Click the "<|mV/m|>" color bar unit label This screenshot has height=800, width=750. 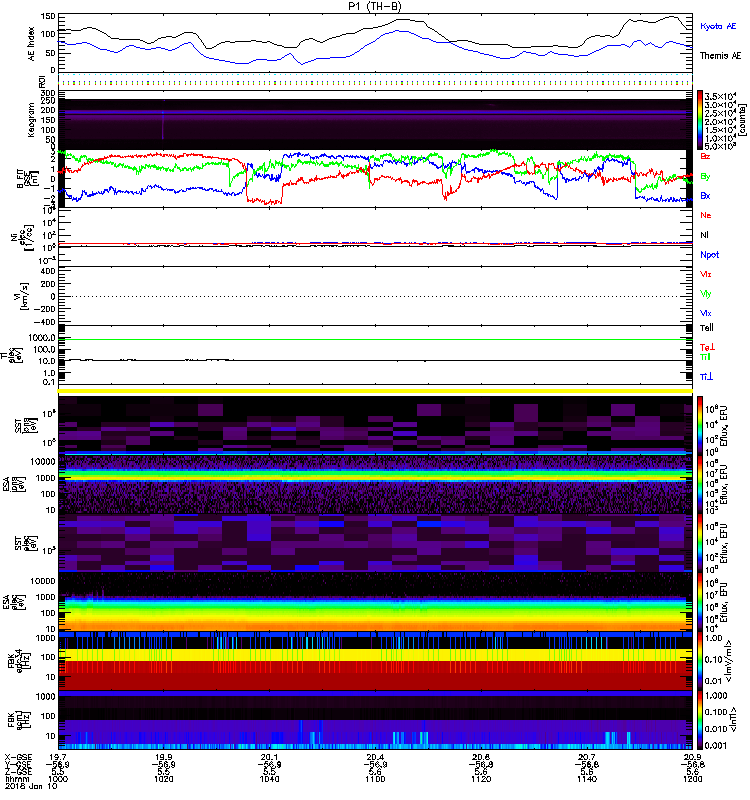pos(730,661)
